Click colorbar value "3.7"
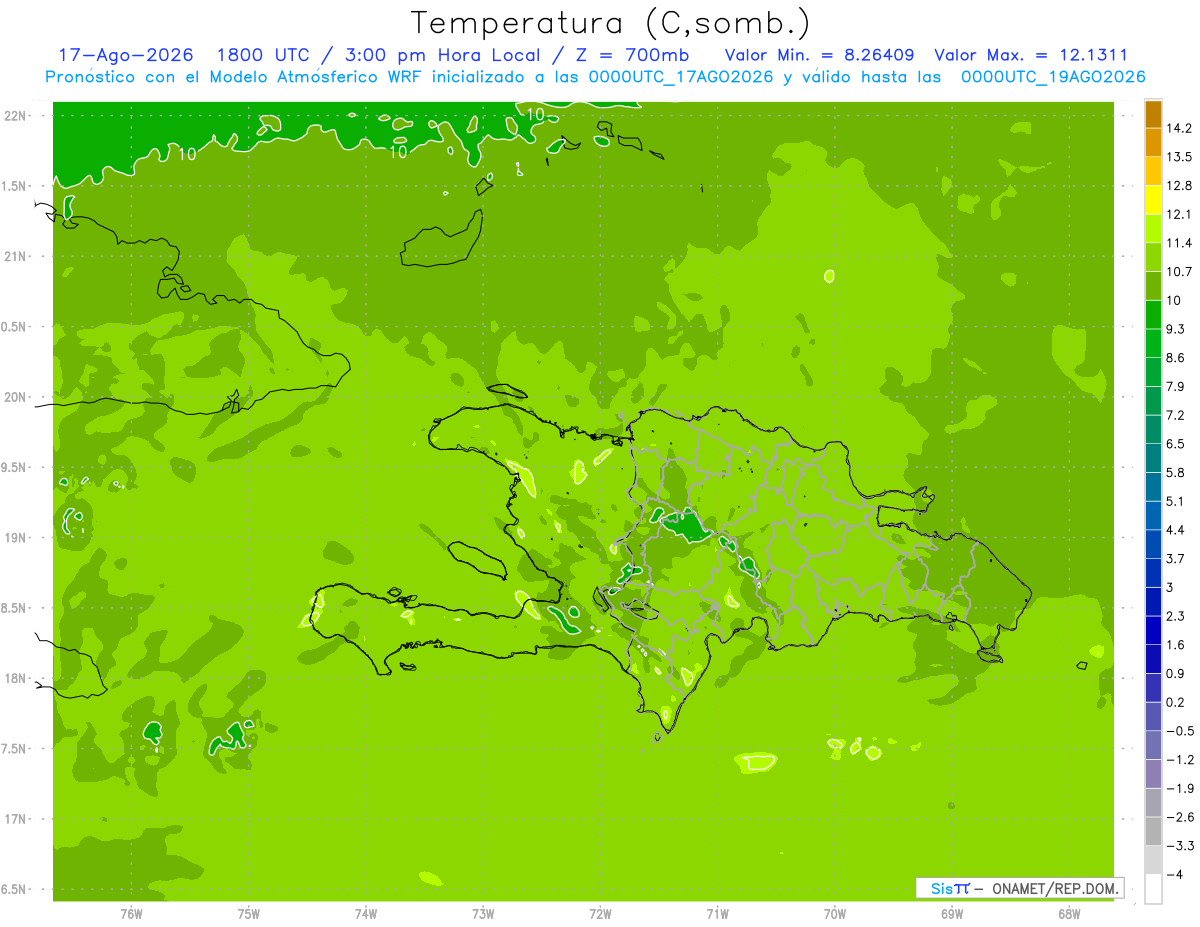 [1176, 558]
